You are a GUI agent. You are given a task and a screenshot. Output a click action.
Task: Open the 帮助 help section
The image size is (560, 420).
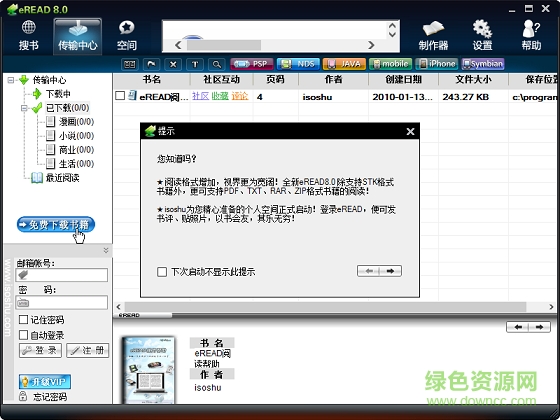click(531, 36)
